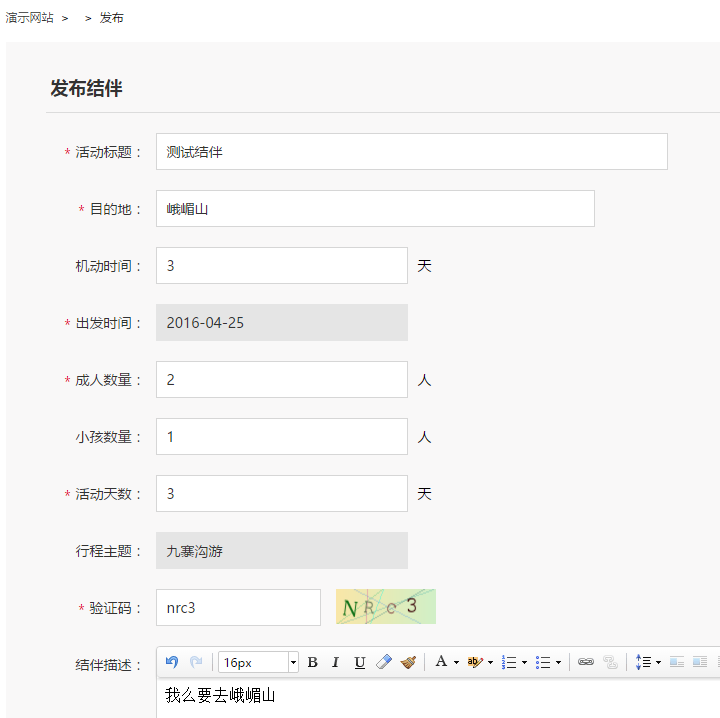The width and height of the screenshot is (720, 718).
Task: Toggle bold text formatting
Action: click(312, 662)
